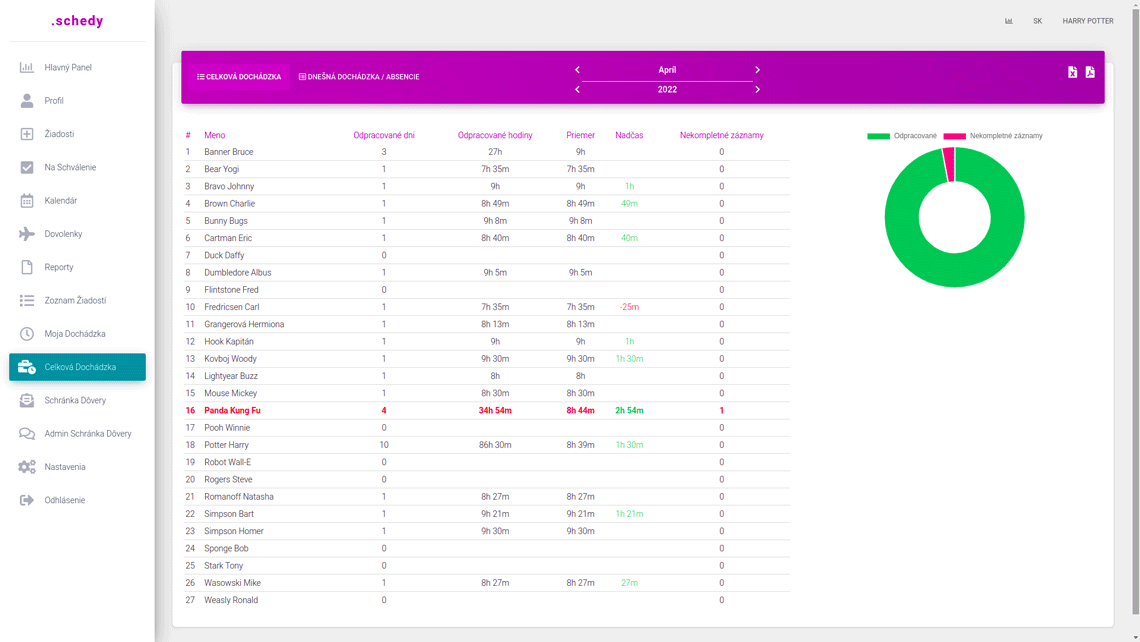Open Dovolenky via the airplane icon
This screenshot has height=642, width=1140.
pos(27,234)
